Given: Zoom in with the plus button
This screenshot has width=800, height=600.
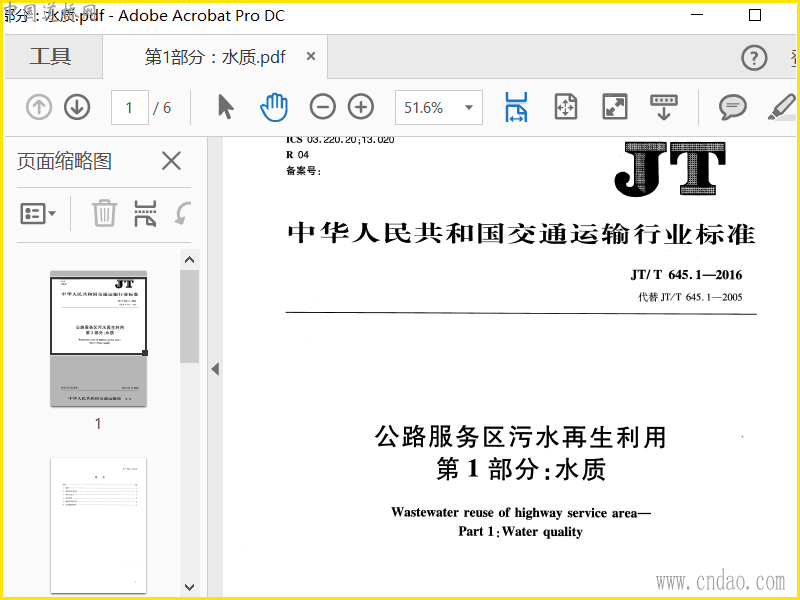Looking at the screenshot, I should 361,107.
